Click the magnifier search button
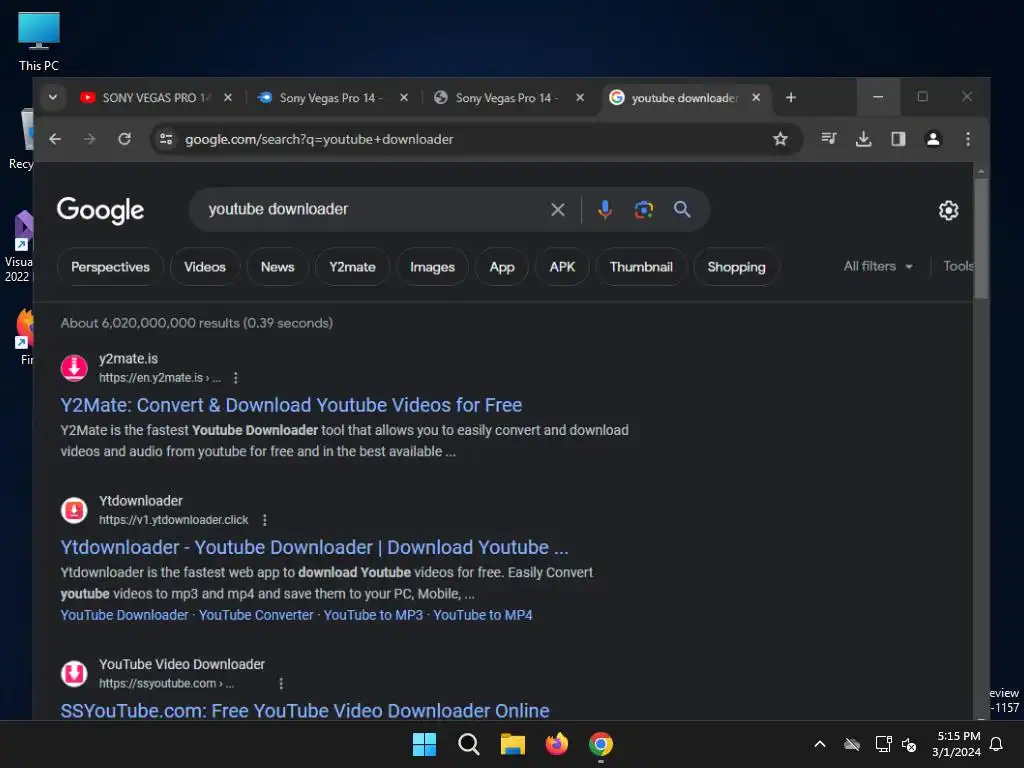The width and height of the screenshot is (1024, 768). (682, 210)
